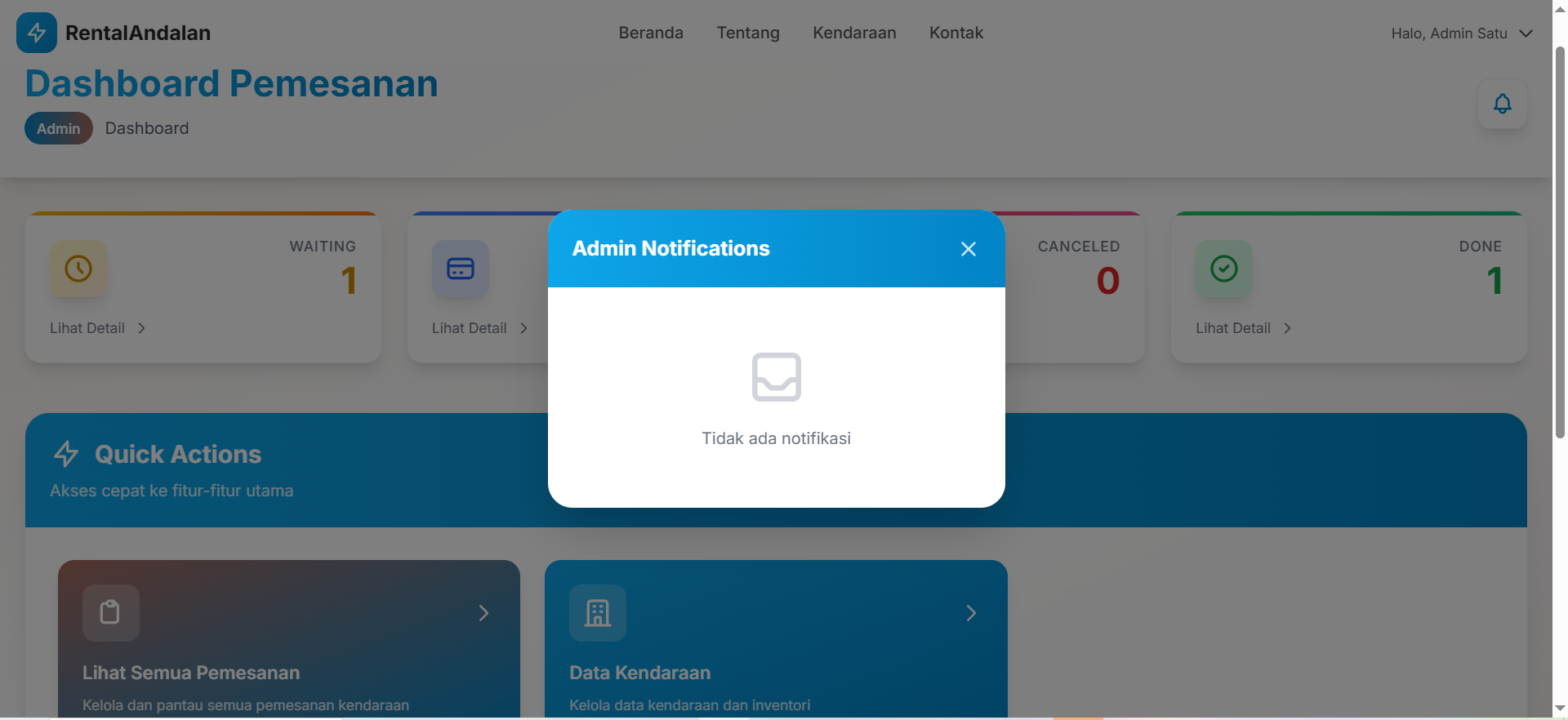Open the Kontak menu link

tap(955, 33)
